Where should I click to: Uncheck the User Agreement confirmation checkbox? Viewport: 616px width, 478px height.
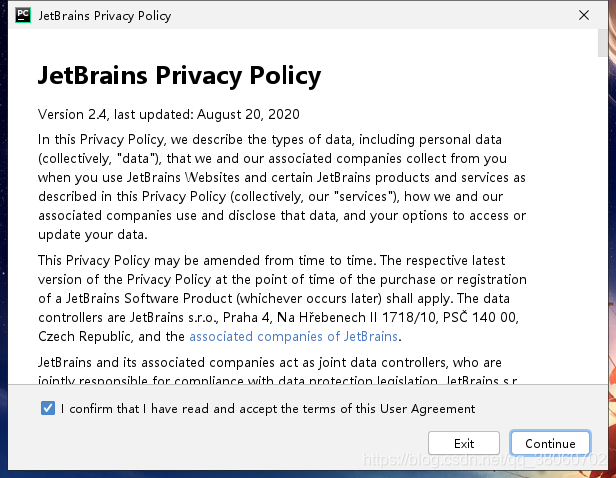(48, 408)
